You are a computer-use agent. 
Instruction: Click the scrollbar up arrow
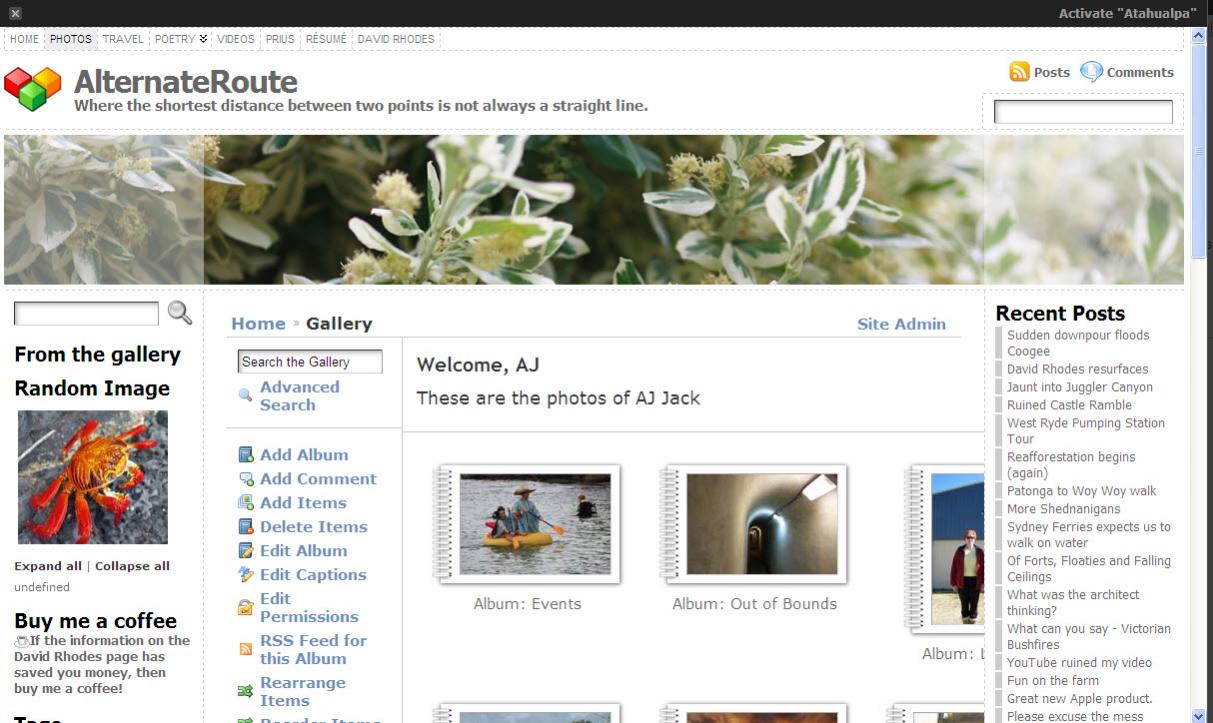click(x=1199, y=36)
